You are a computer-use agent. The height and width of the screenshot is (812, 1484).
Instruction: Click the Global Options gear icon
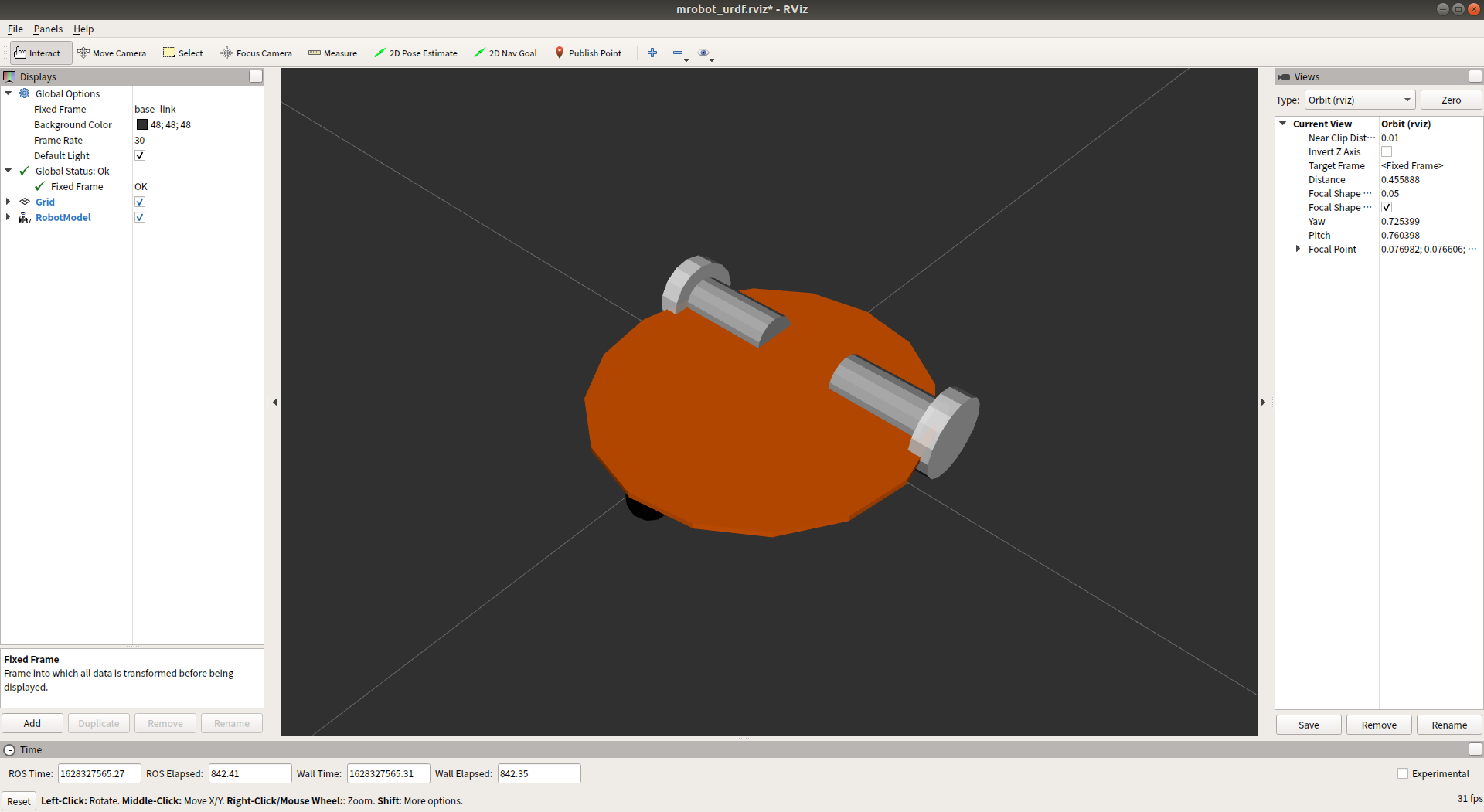(x=25, y=93)
